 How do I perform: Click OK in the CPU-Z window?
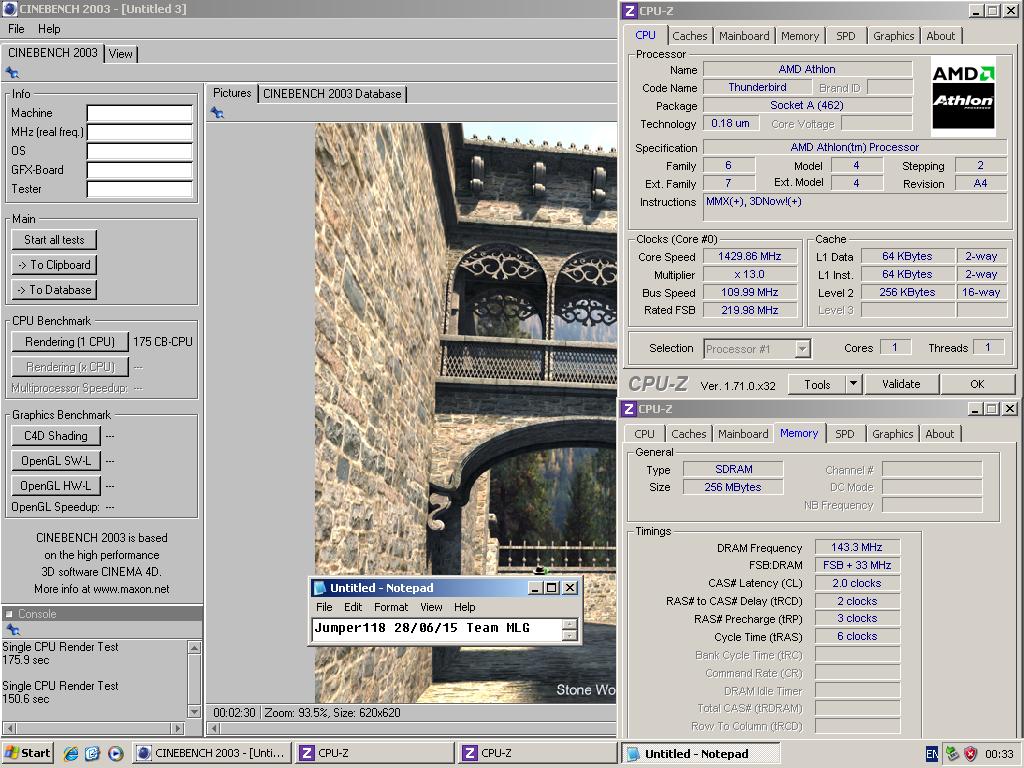(978, 384)
